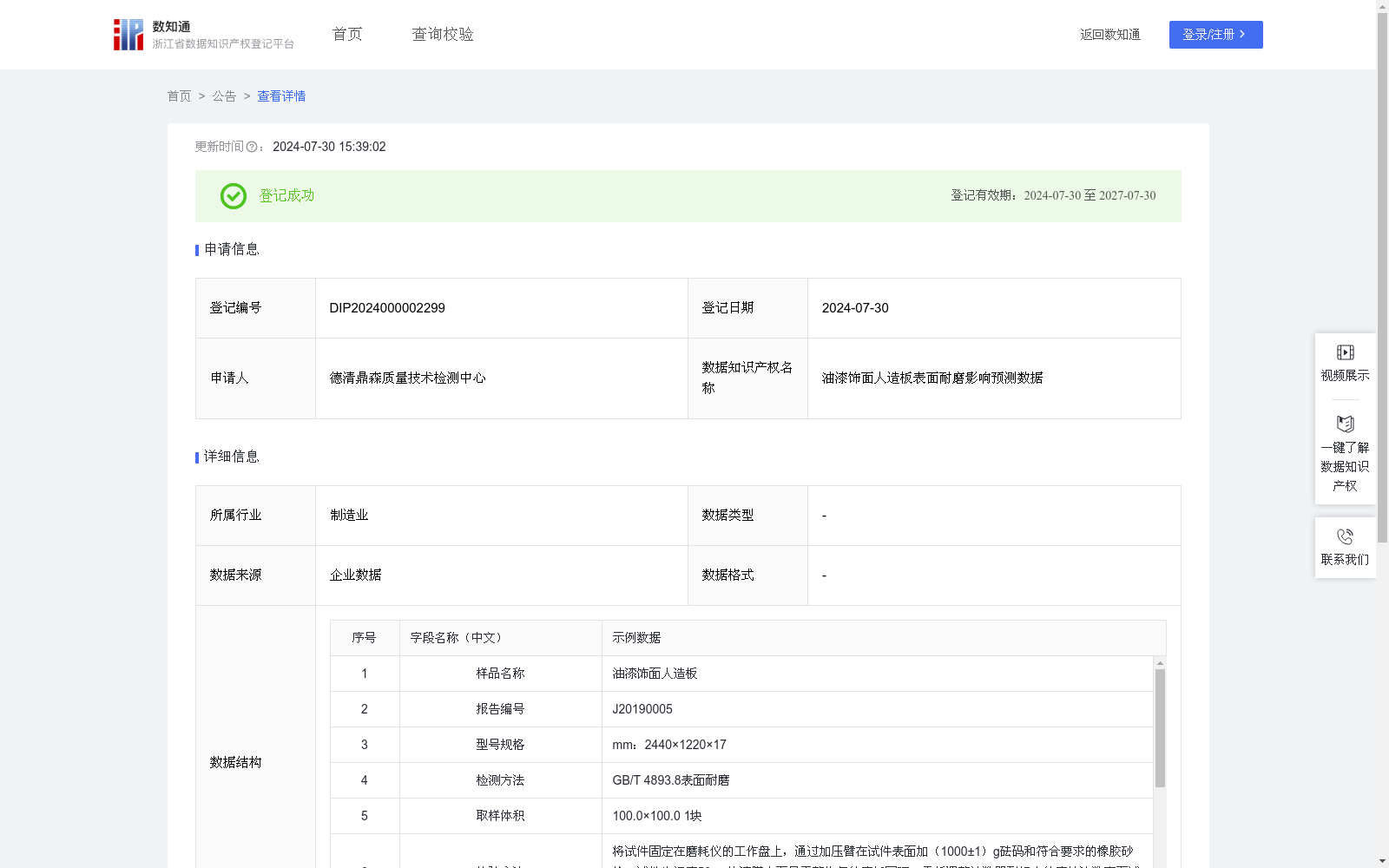Click the 取样体积 field row

[x=741, y=816]
